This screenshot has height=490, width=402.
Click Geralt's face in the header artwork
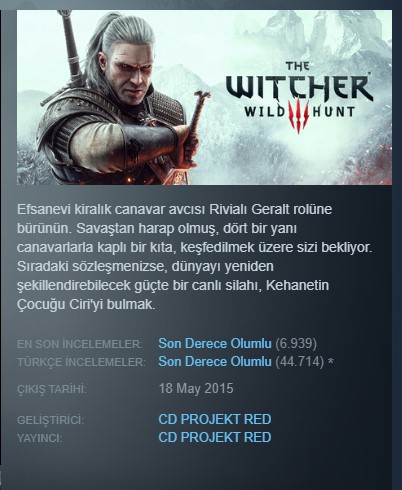click(134, 71)
